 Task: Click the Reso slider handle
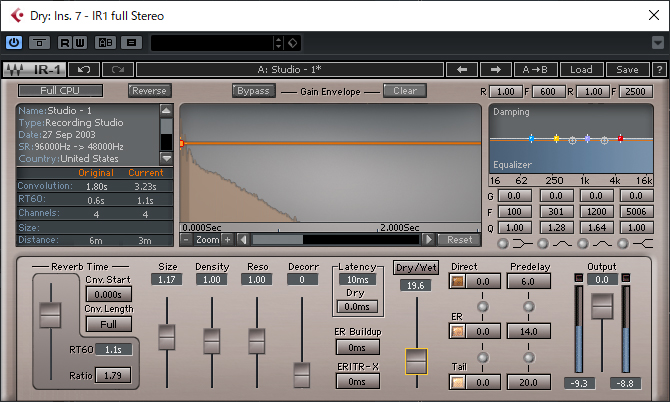[x=257, y=341]
